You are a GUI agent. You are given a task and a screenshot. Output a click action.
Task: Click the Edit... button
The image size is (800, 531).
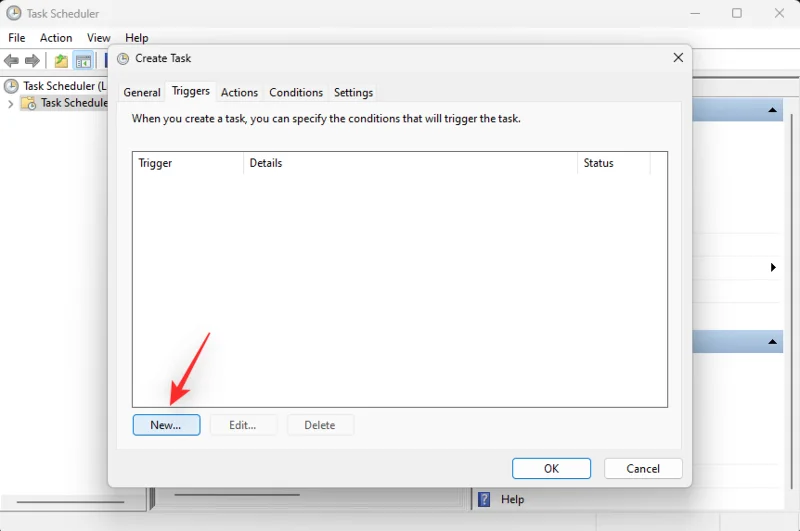[x=243, y=425]
